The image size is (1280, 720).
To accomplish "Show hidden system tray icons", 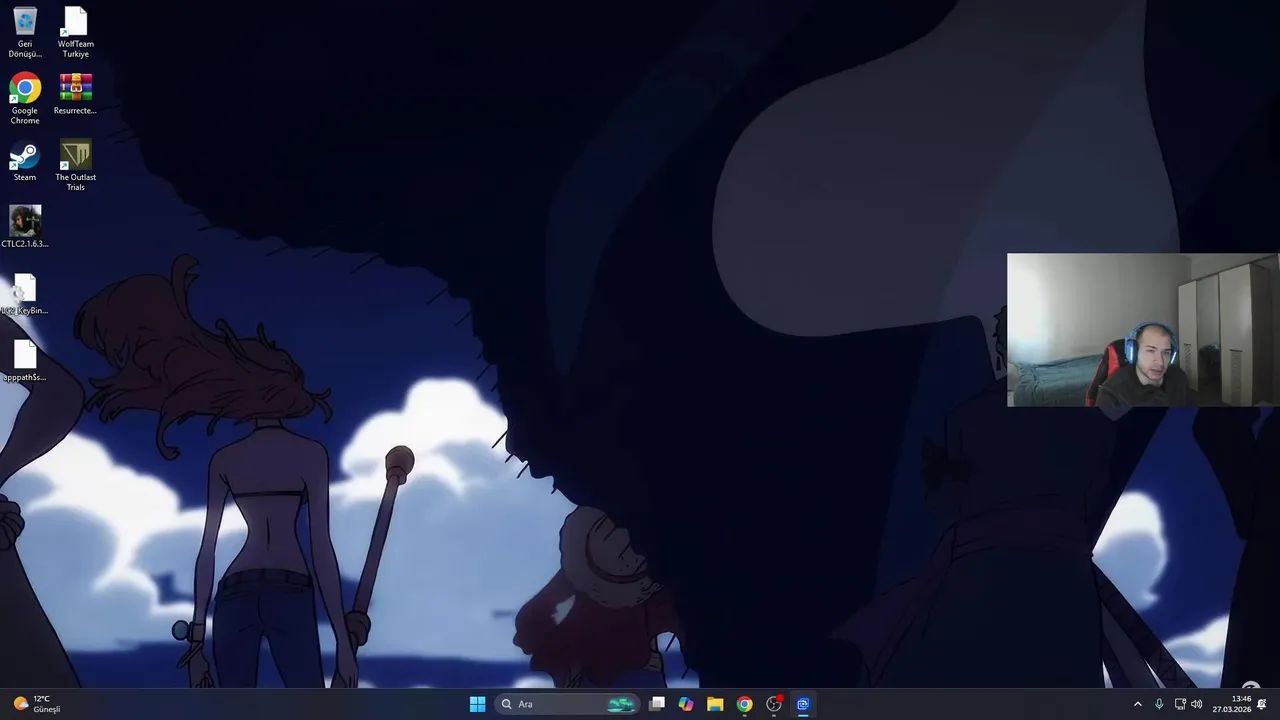I will [1137, 704].
